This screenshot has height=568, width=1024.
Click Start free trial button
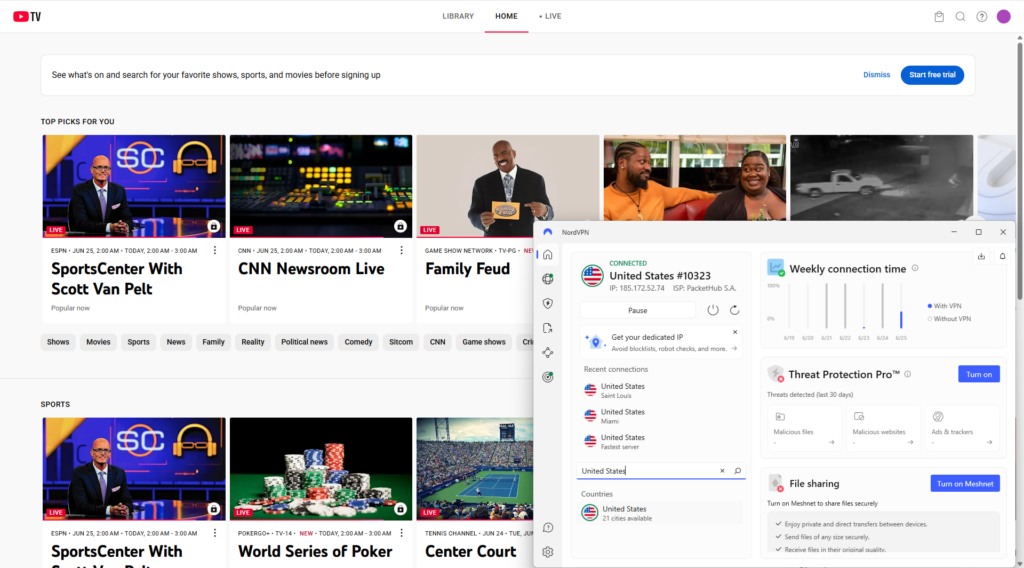pyautogui.click(x=932, y=75)
